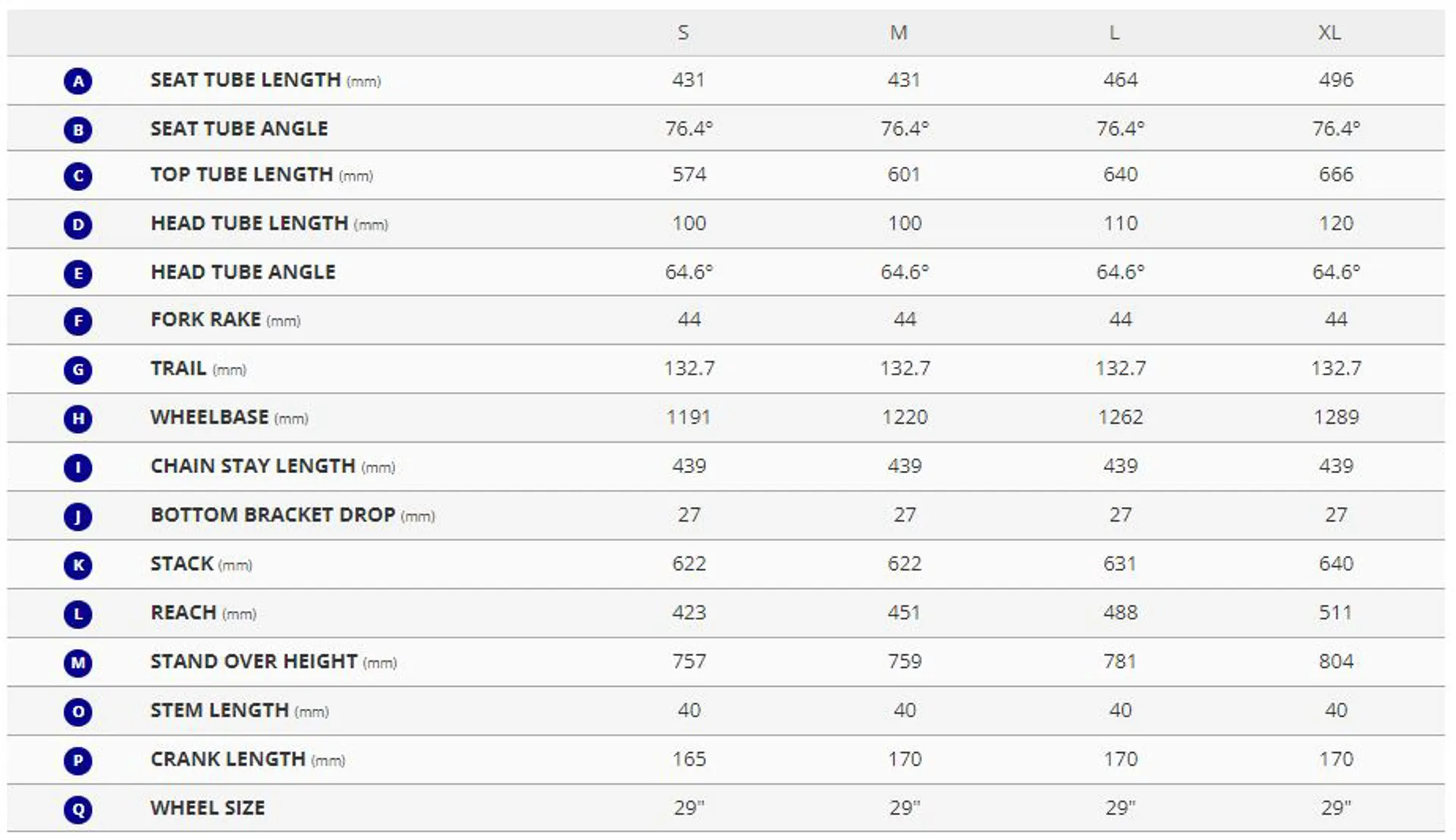Screen dimensions: 1456x840
Task: Click the A icon for Seat Tube Length
Action: (78, 81)
